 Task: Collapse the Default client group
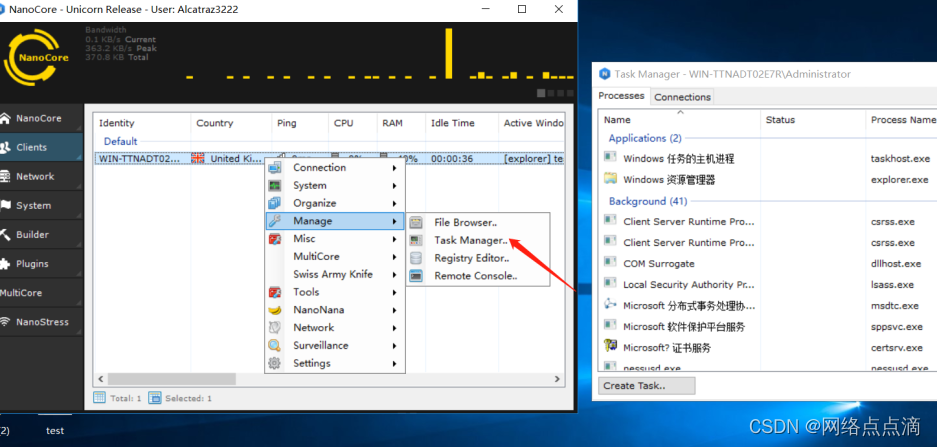pyautogui.click(x=120, y=142)
